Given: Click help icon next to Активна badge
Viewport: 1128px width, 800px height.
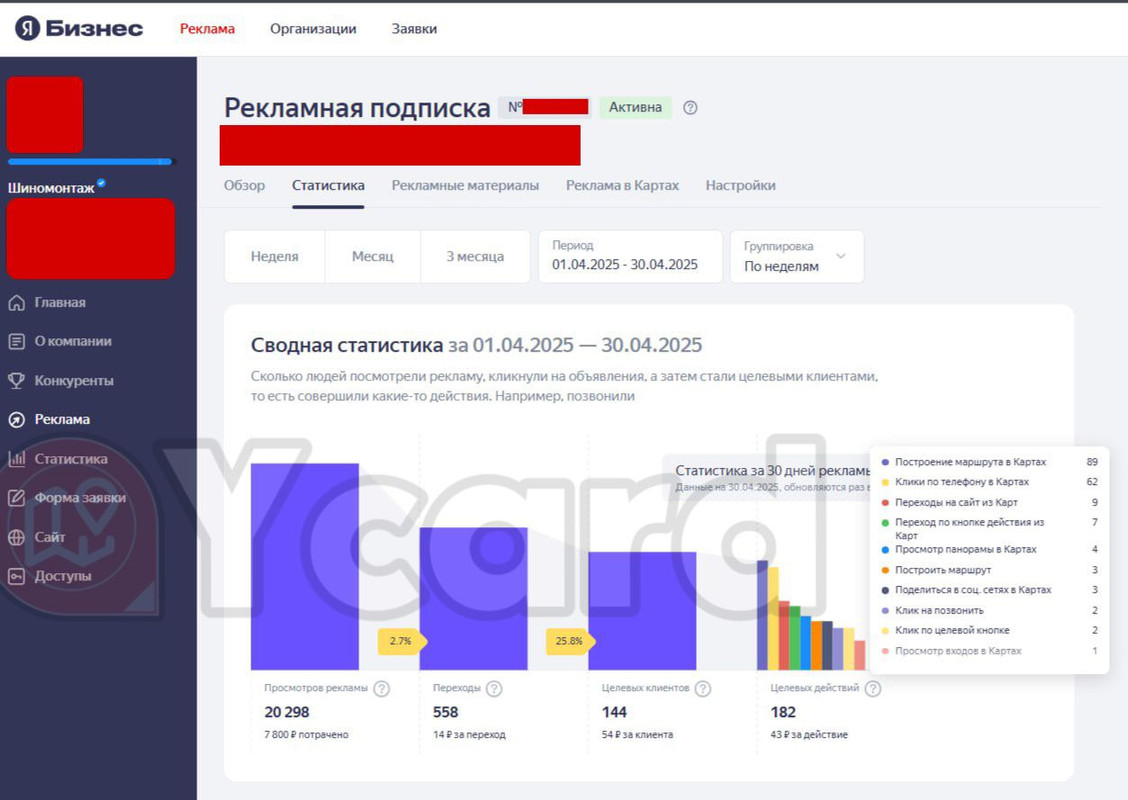Looking at the screenshot, I should pos(690,107).
